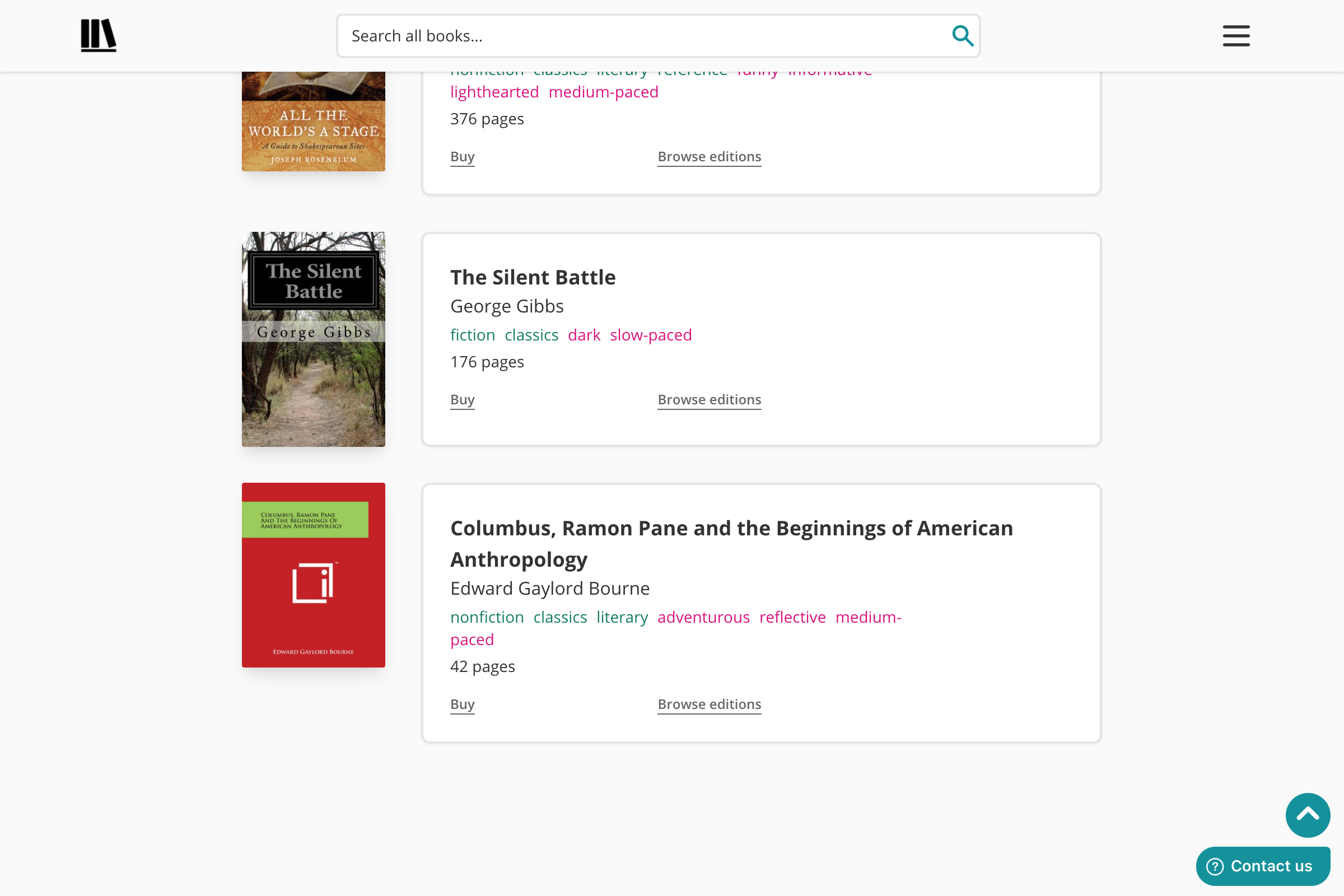Select the slow-paced tag
This screenshot has width=1344, height=896.
(650, 335)
